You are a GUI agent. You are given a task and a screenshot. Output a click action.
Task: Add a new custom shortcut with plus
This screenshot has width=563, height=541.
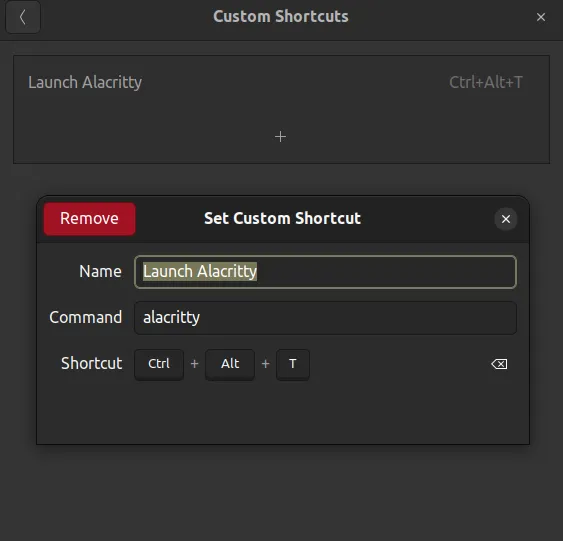pos(280,136)
